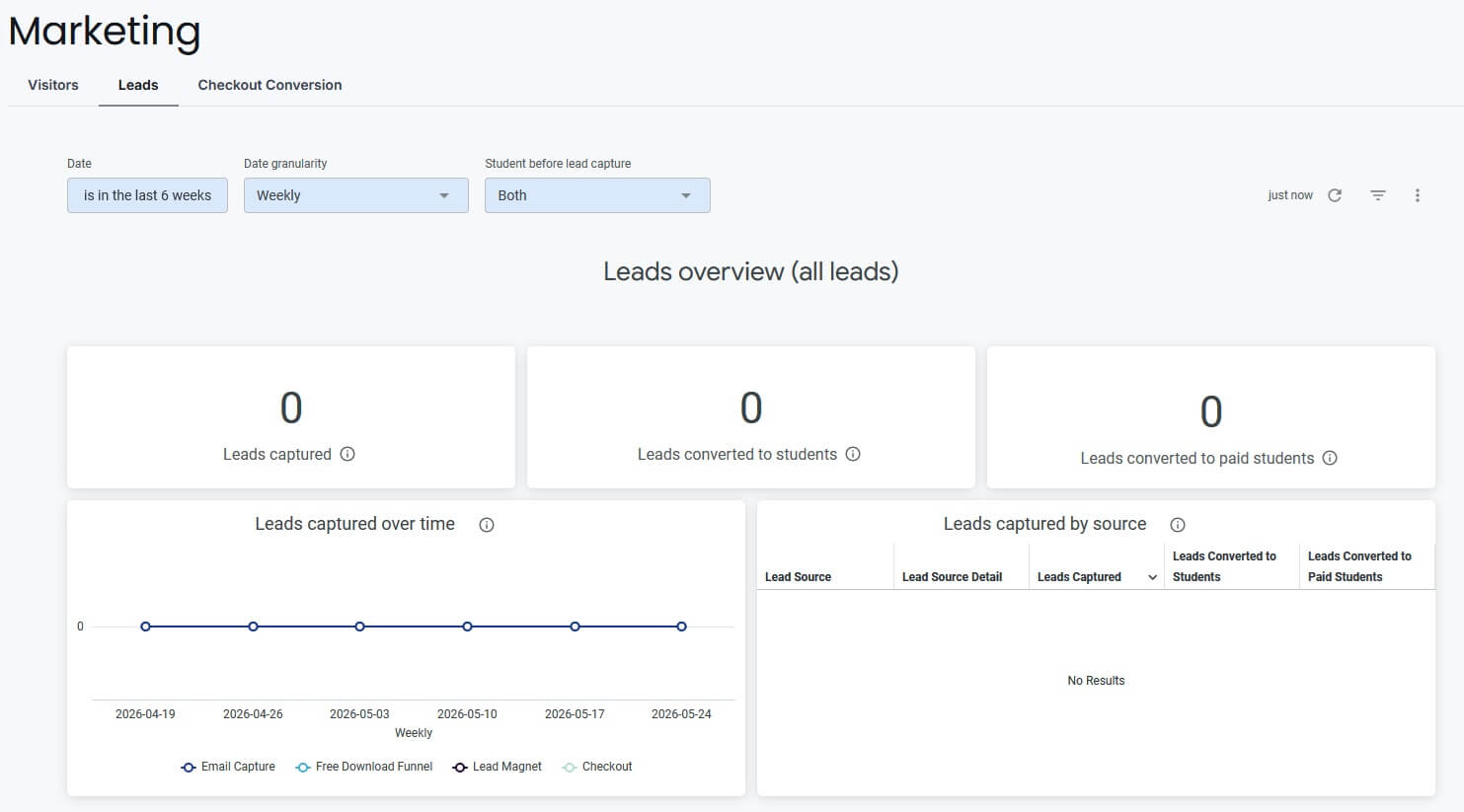
Task: Click the 2026-05-10 data point on chart
Action: [x=467, y=627]
